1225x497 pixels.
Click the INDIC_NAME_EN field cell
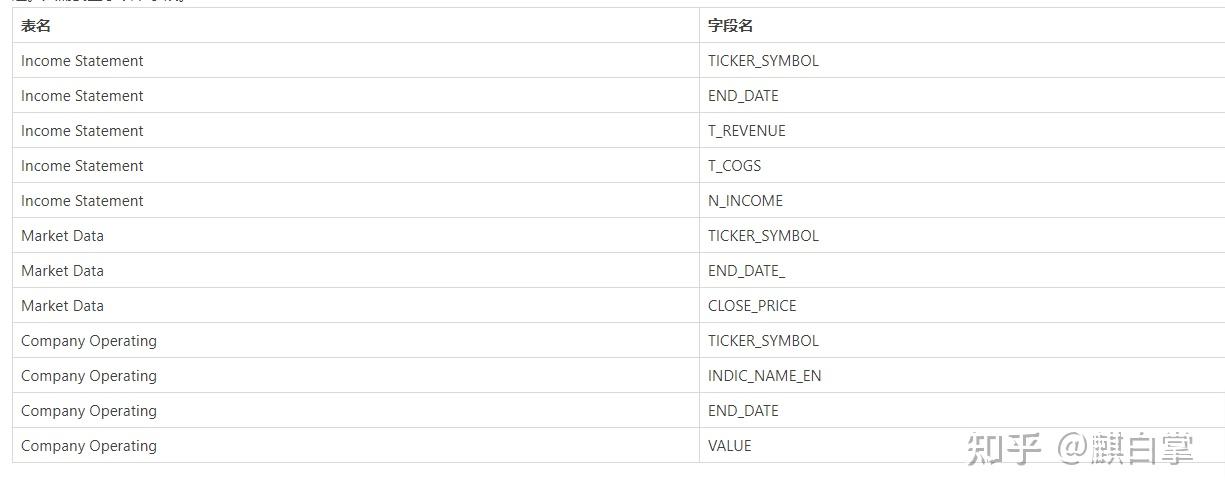tap(764, 376)
